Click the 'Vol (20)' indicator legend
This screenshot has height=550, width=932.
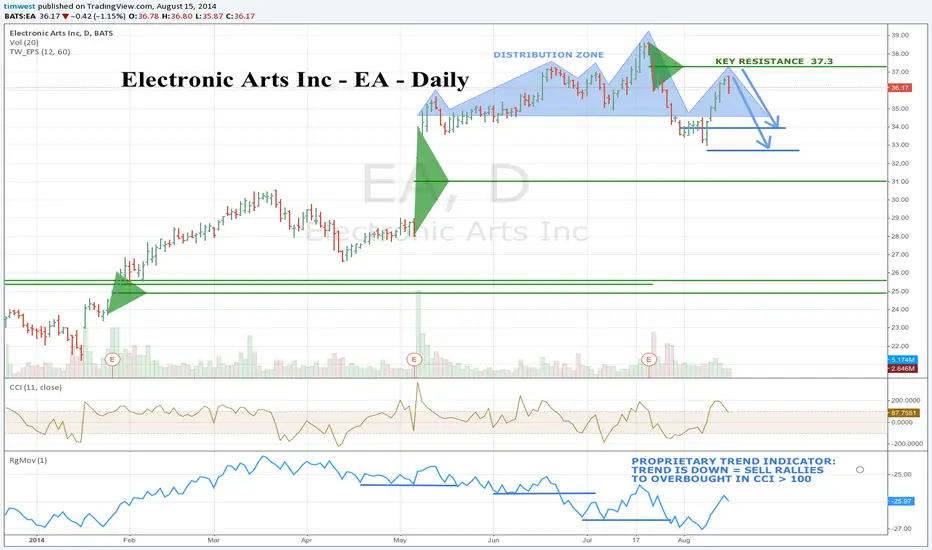click(24, 42)
